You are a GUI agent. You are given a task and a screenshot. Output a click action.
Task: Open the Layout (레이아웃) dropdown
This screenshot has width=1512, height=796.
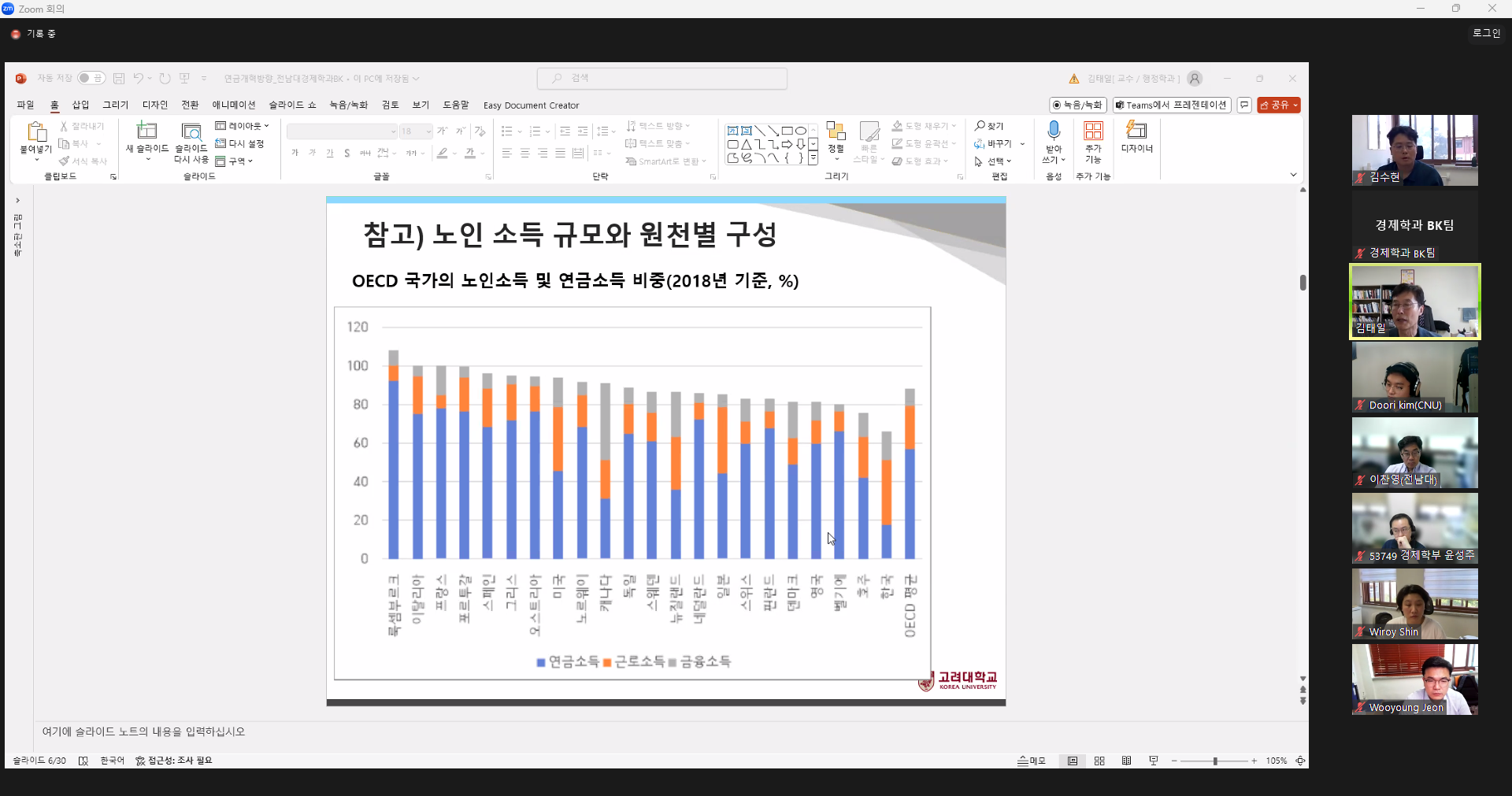pos(243,126)
